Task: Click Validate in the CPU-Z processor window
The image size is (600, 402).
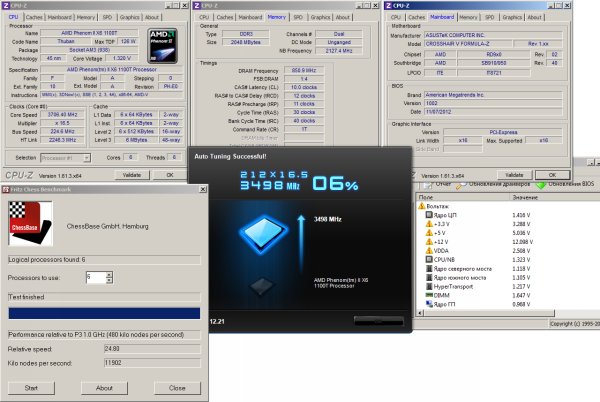Action: 132,175
